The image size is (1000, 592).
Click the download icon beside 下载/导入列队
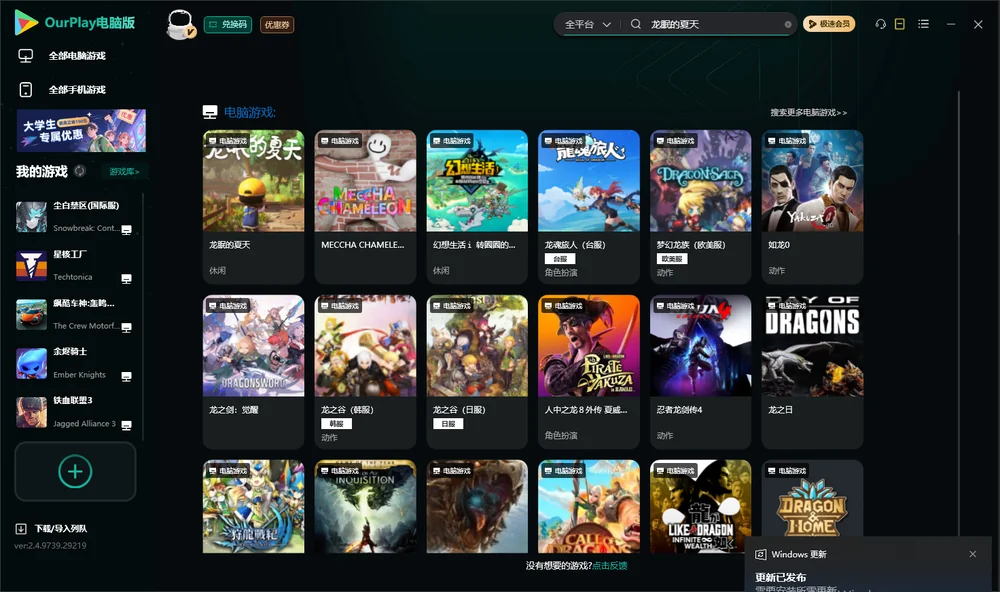21,529
